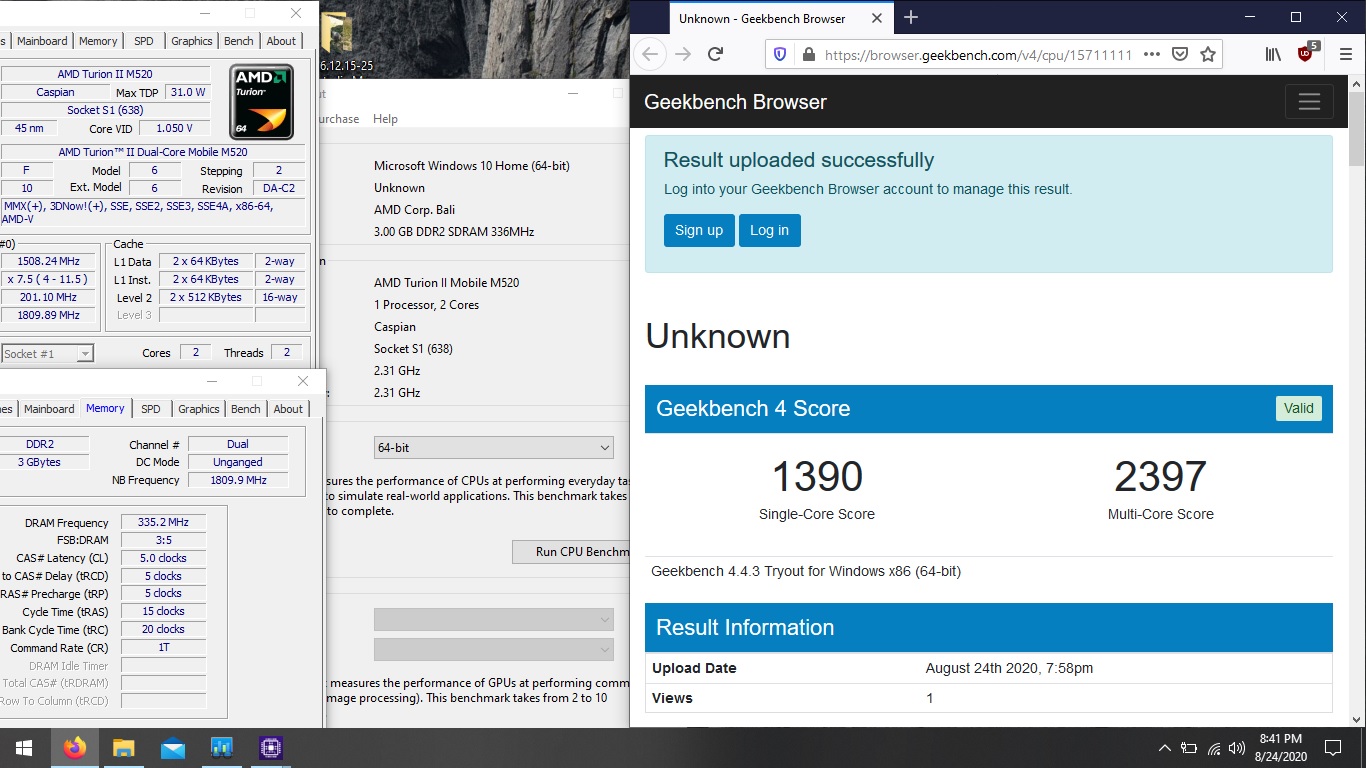Click the DRAM Frequency value 335.2 MHz

[163, 522]
